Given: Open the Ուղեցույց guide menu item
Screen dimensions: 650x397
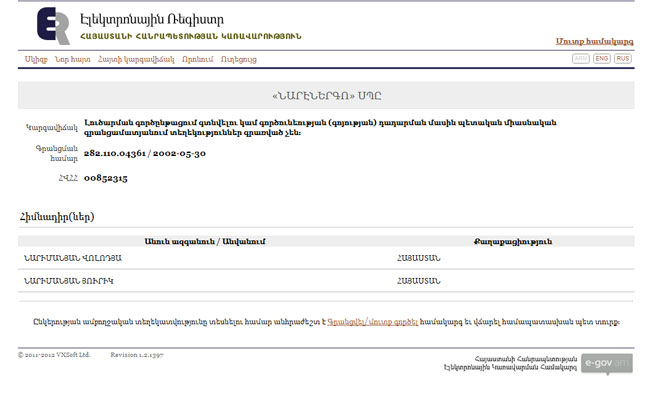Looking at the screenshot, I should [x=239, y=59].
